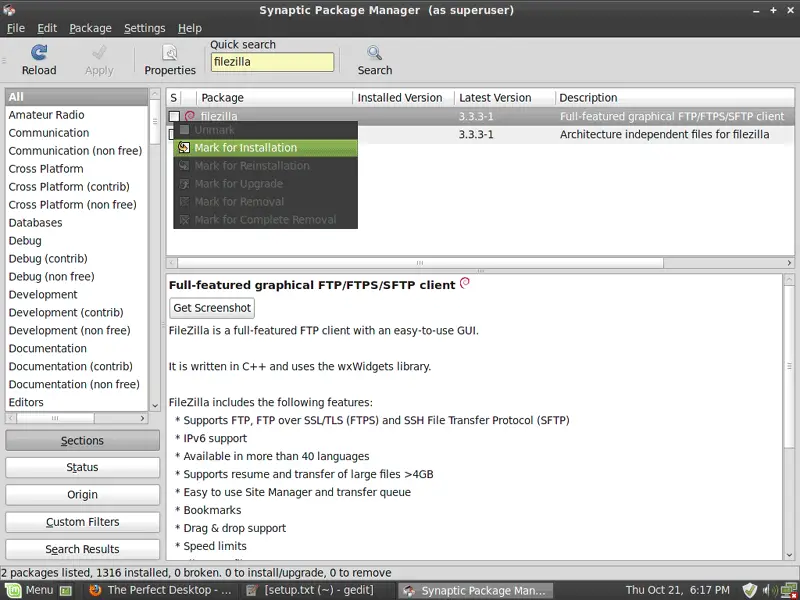The height and width of the screenshot is (600, 800).
Task: Show Custom Filters list
Action: (x=82, y=522)
